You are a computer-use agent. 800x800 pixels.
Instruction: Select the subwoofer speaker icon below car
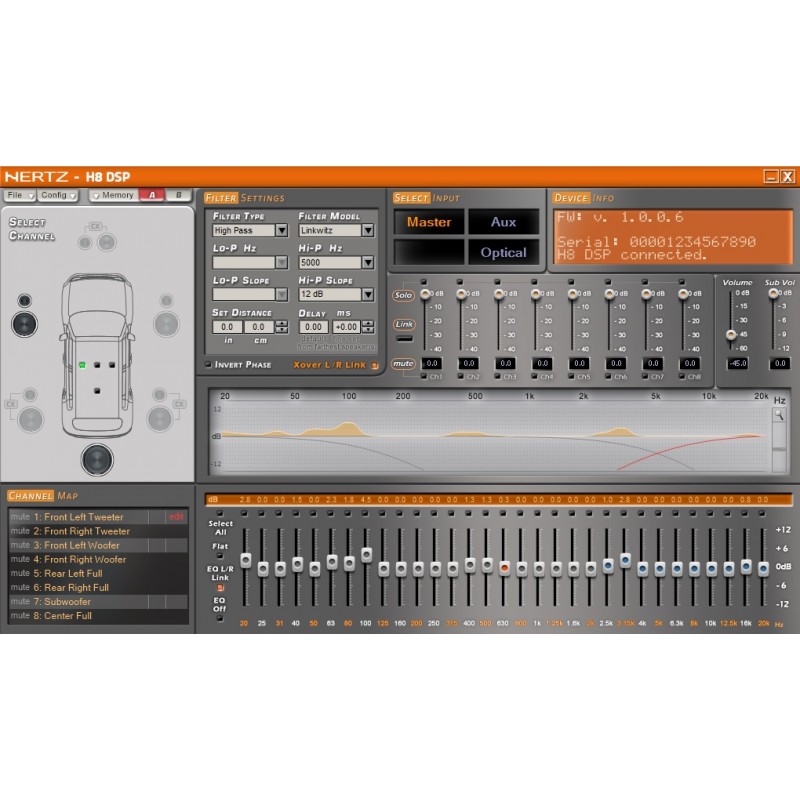97,460
